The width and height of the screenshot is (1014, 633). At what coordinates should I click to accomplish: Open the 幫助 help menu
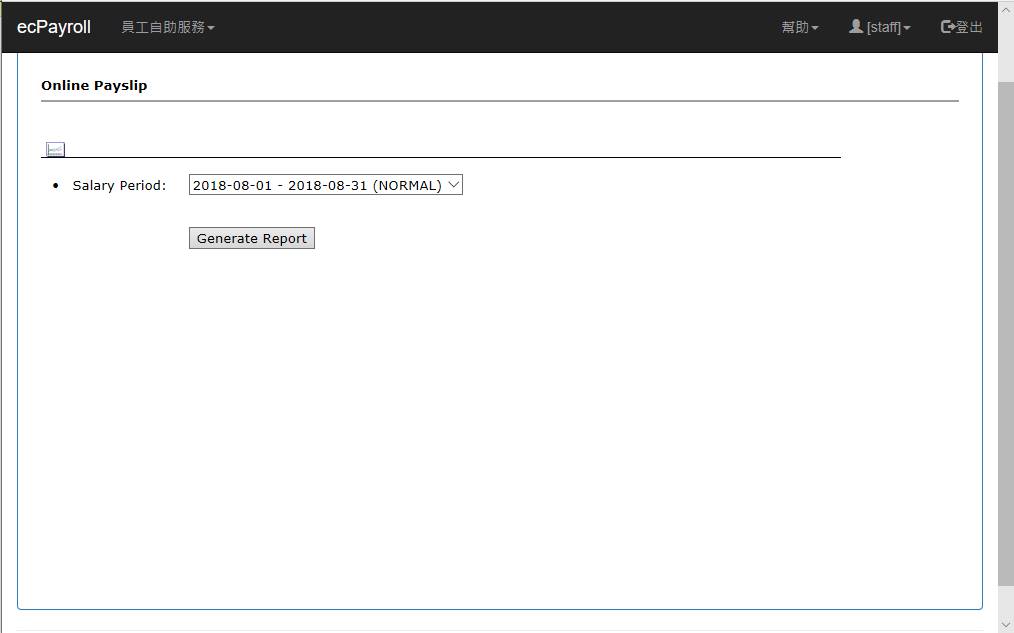point(799,27)
